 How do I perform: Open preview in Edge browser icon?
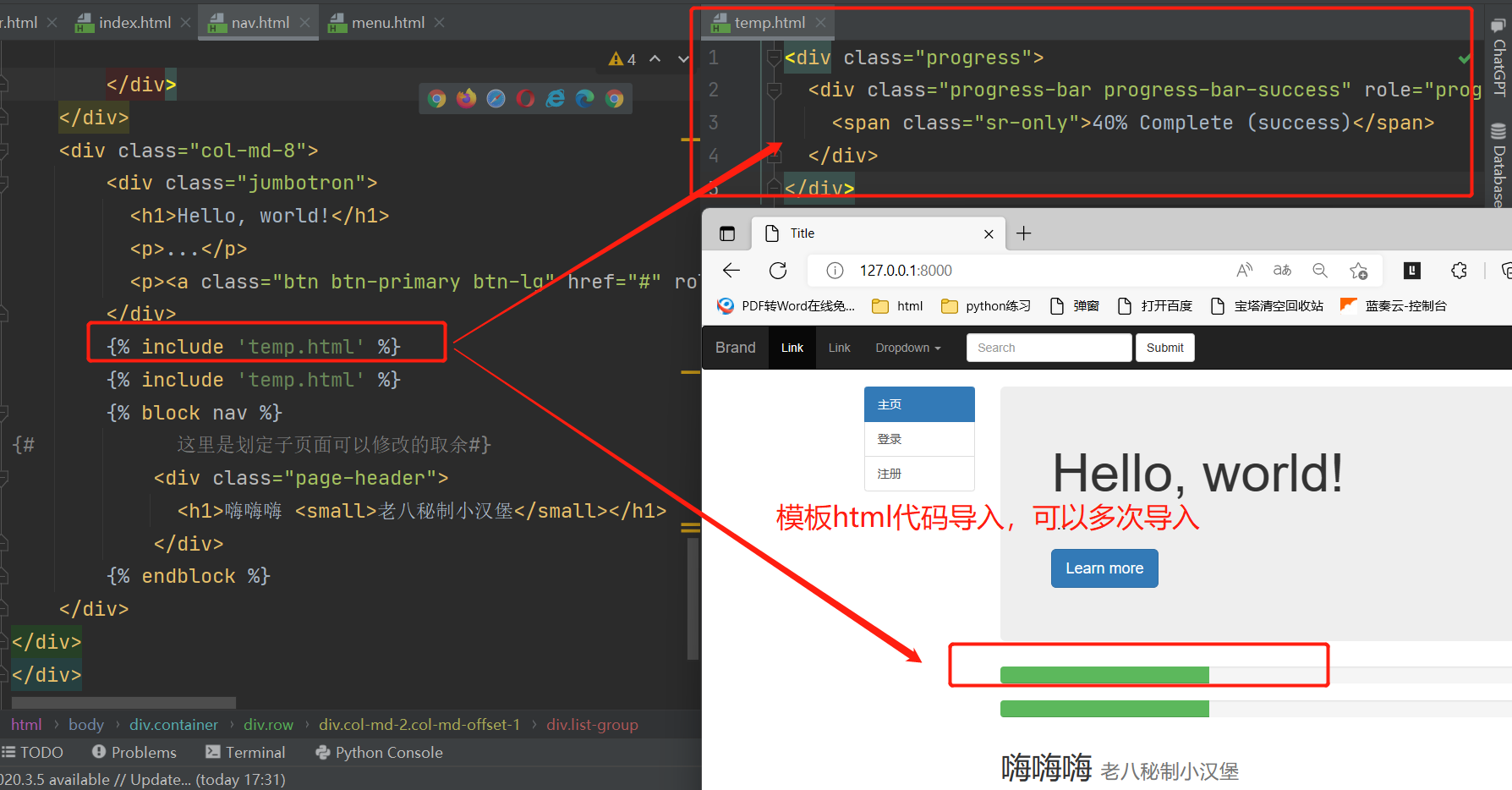point(584,98)
